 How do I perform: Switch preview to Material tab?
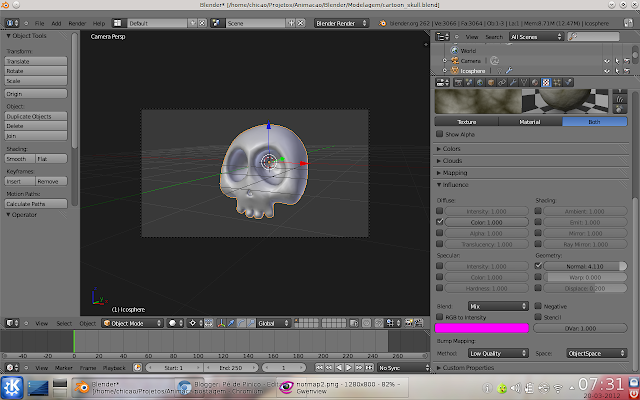tap(530, 122)
